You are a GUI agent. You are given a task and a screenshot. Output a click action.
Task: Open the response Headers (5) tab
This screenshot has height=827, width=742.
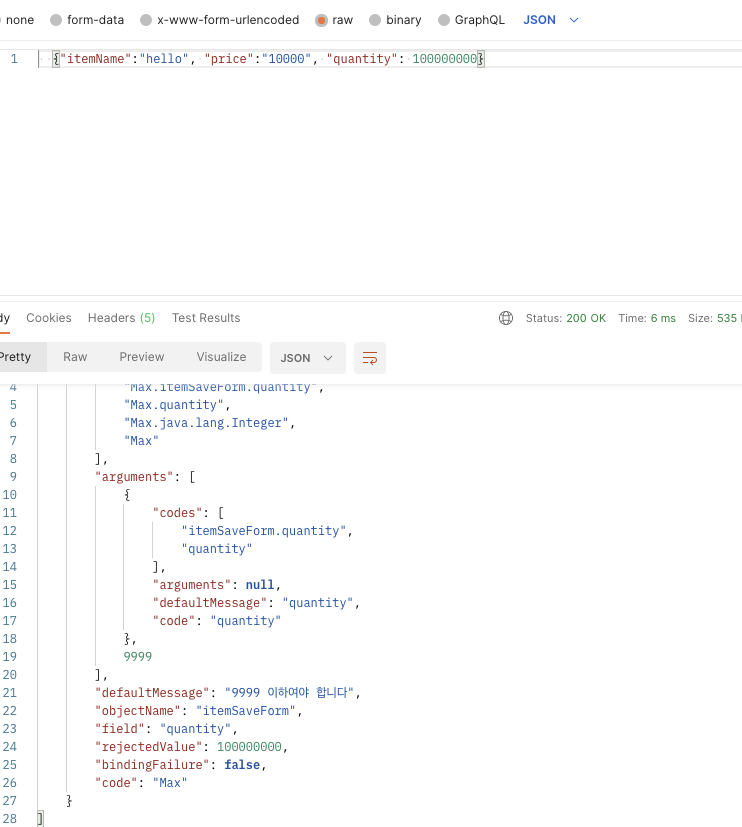coord(121,318)
